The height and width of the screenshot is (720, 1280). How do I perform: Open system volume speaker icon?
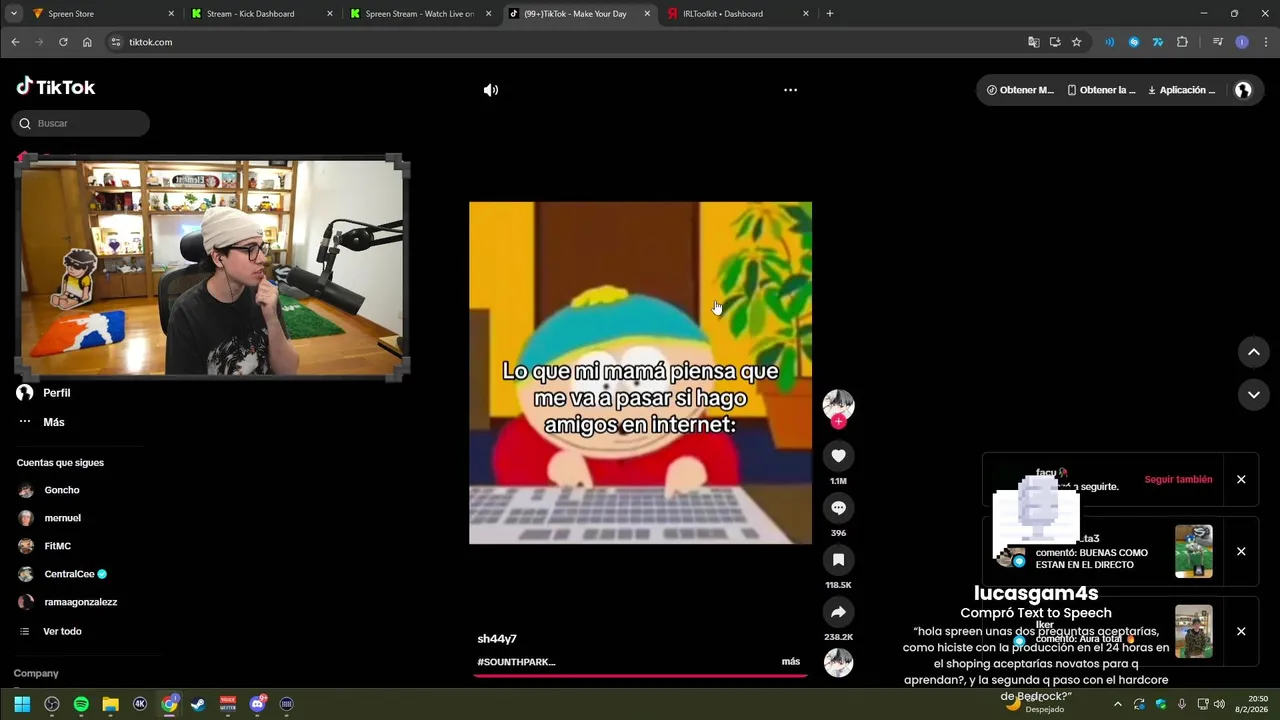[1219, 704]
